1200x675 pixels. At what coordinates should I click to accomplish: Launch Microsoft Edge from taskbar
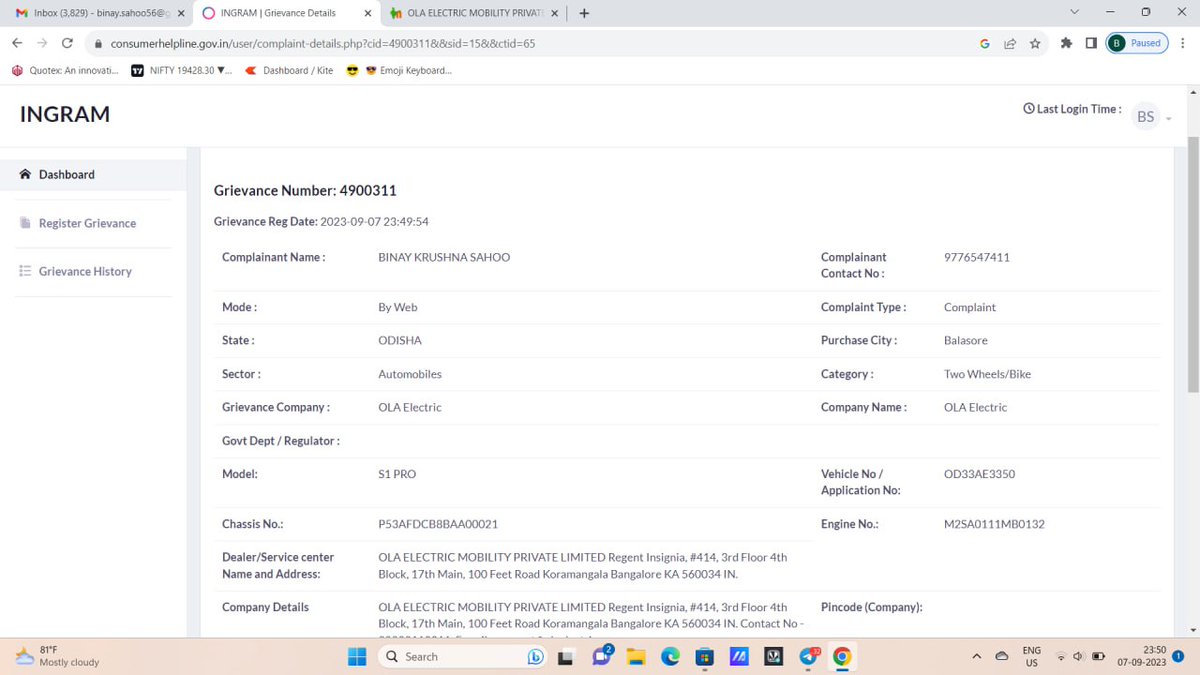[x=670, y=656]
